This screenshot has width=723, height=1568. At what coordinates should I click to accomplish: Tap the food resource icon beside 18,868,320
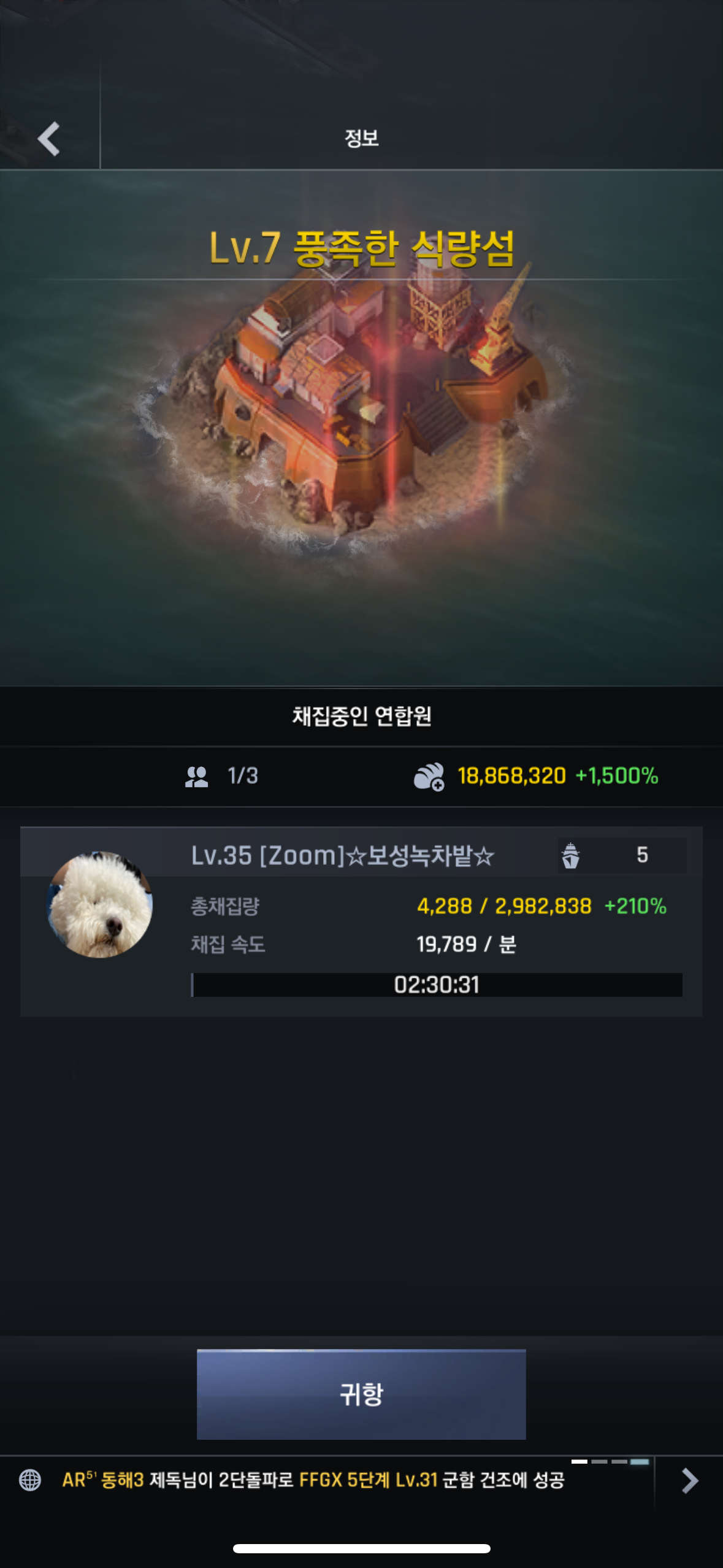pyautogui.click(x=429, y=777)
